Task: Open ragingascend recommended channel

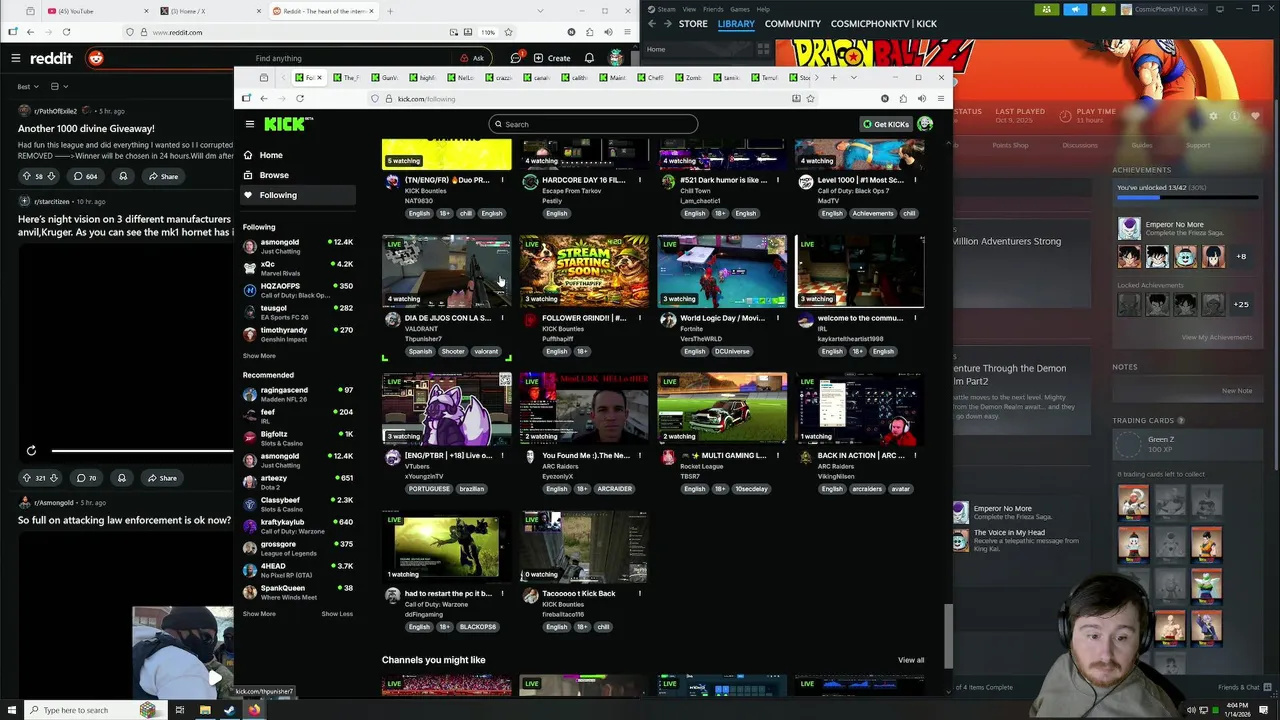Action: click(298, 393)
